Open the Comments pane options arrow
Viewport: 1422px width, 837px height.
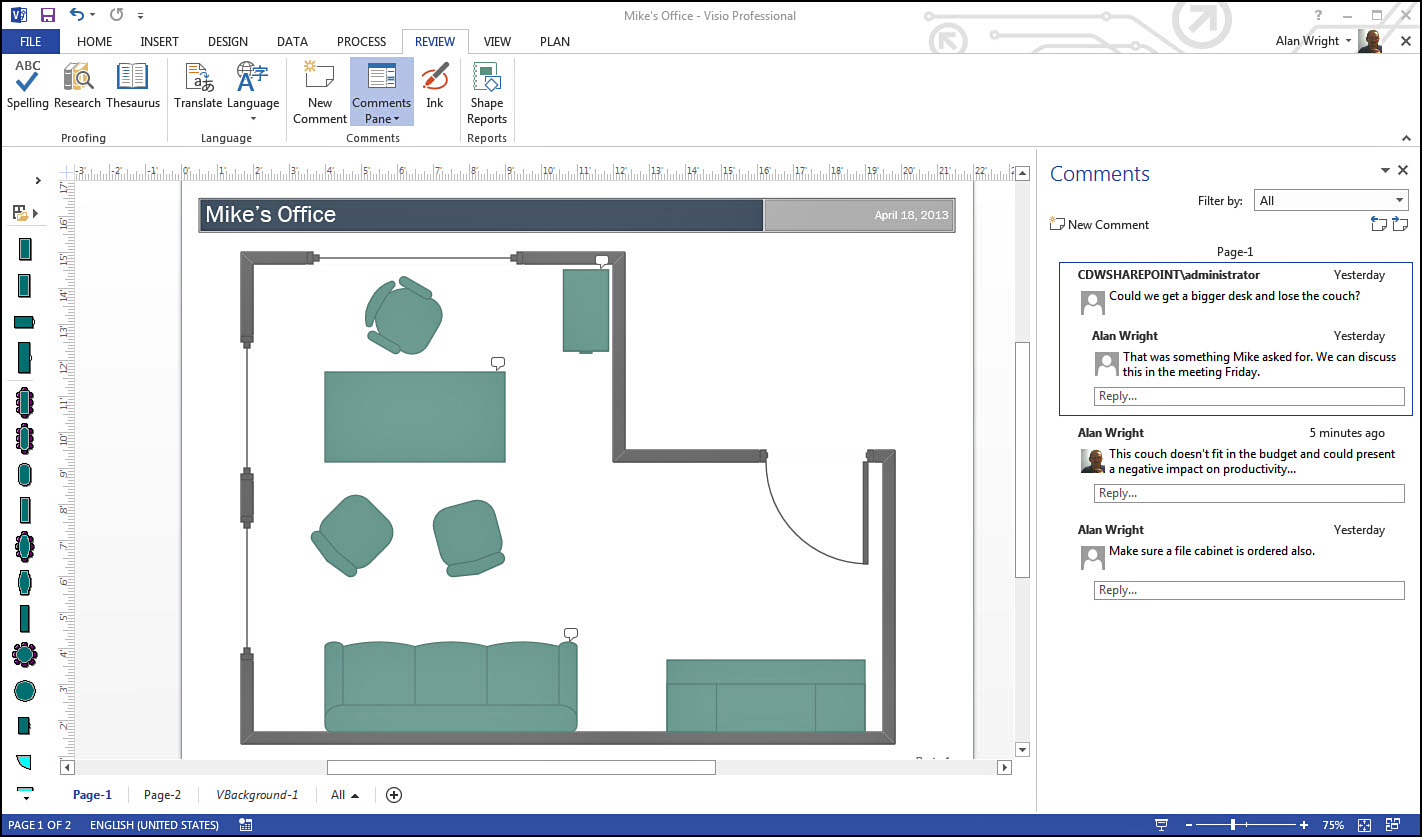[1385, 171]
